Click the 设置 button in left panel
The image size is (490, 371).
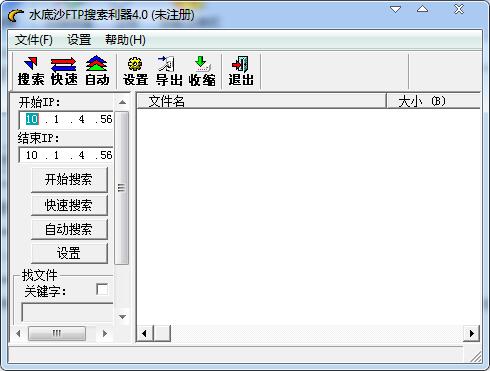coord(69,253)
